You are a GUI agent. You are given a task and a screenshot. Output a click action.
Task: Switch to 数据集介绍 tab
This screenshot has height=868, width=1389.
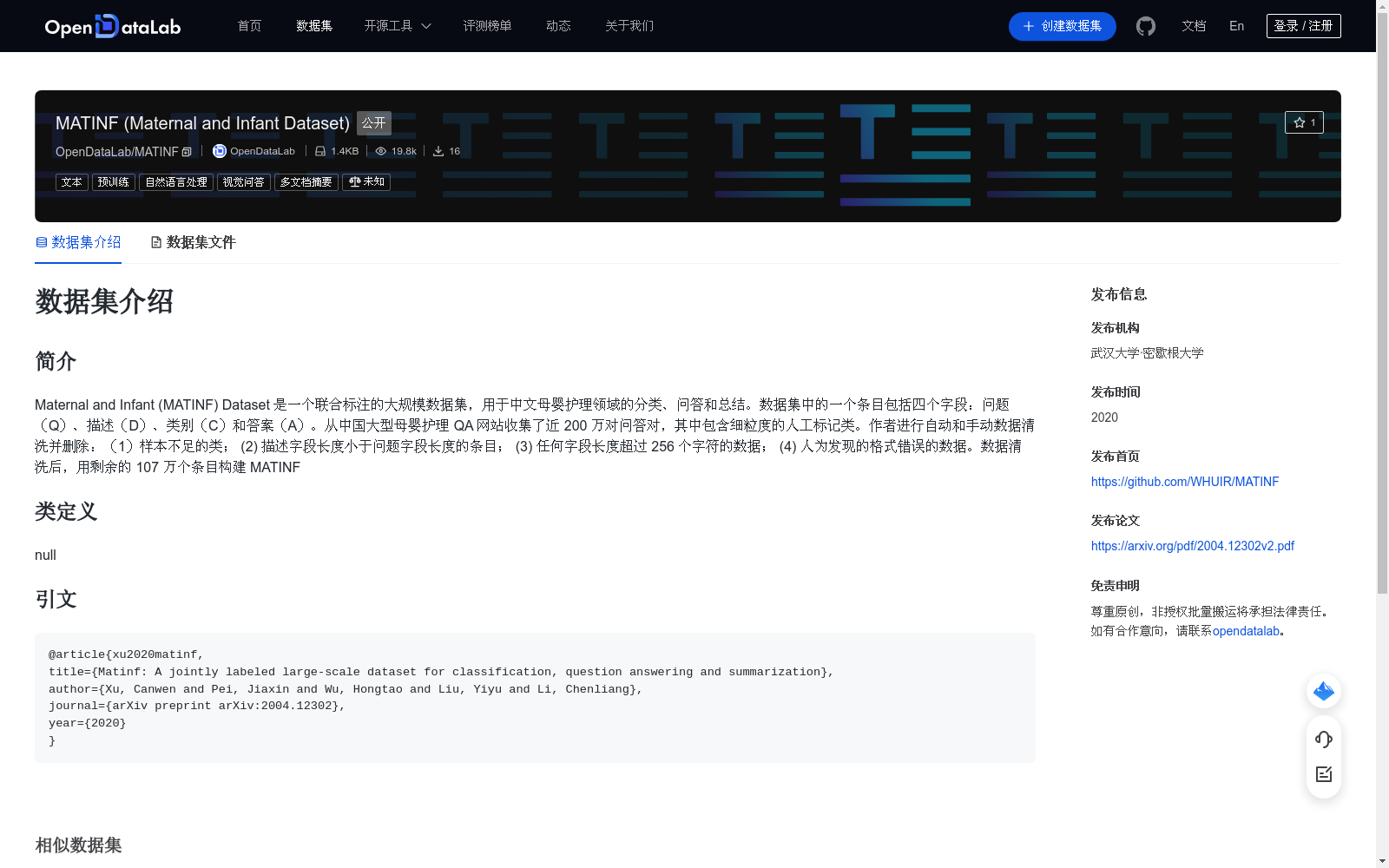[78, 242]
